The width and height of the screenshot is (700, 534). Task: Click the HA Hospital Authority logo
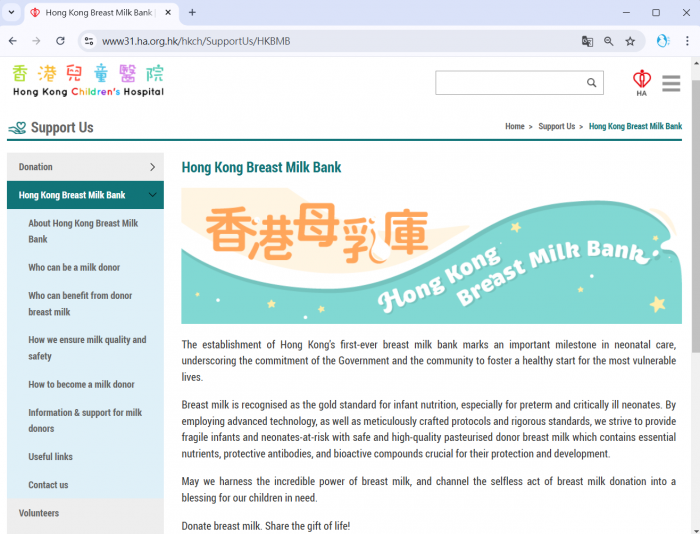pos(642,83)
